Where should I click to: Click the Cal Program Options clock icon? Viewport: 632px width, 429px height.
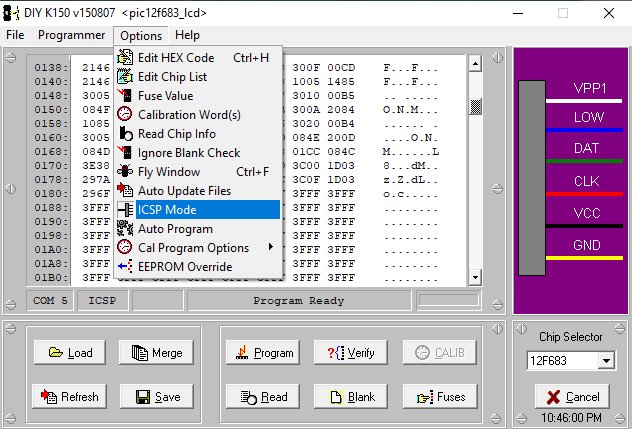125,247
